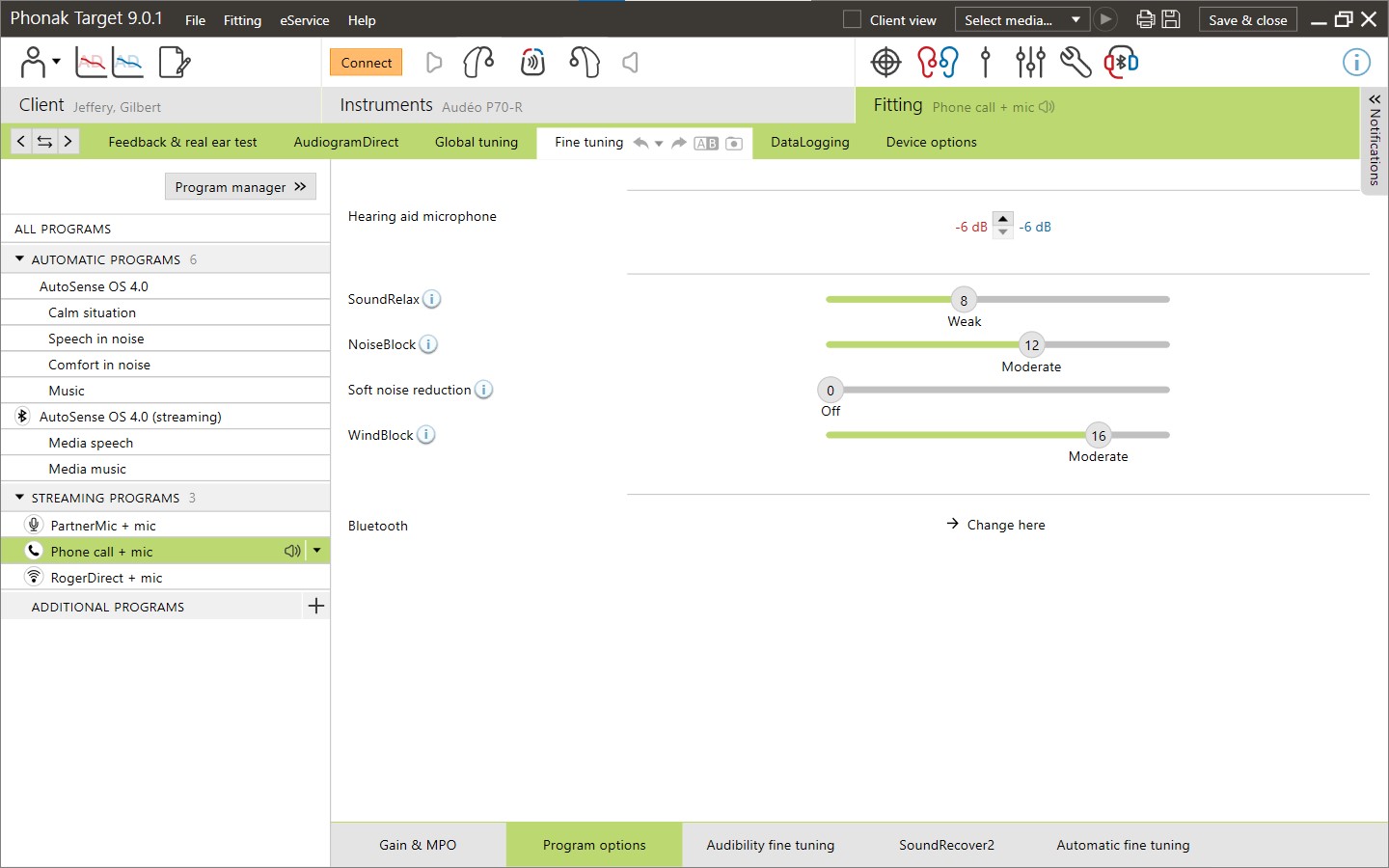Image resolution: width=1389 pixels, height=868 pixels.
Task: Open the Bluethooth headset icon
Action: point(1121,63)
